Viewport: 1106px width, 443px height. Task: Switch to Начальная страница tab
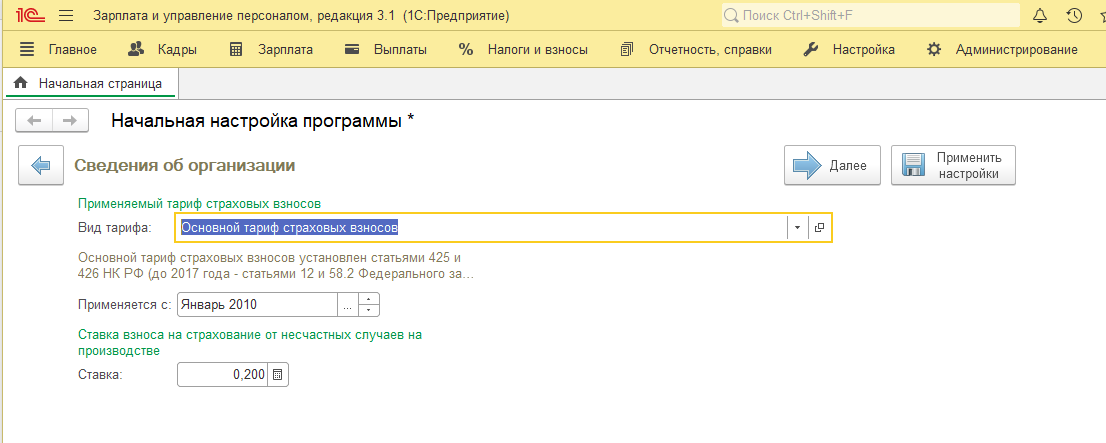92,83
